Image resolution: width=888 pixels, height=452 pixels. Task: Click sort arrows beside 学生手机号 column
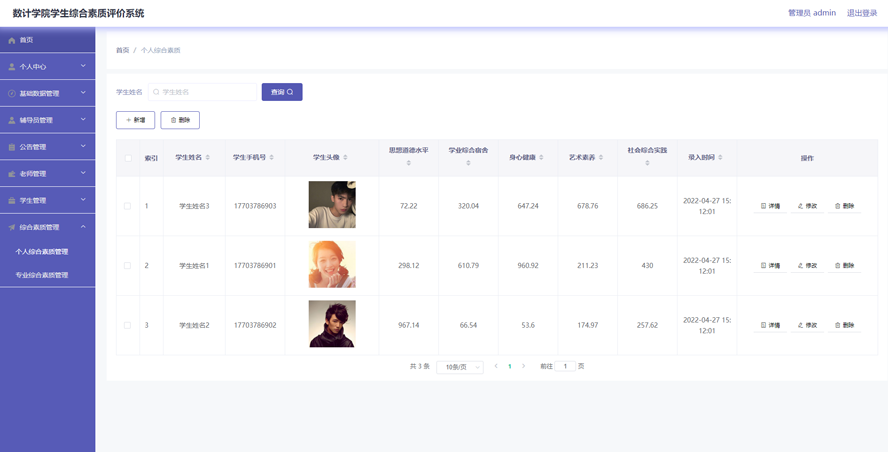[272, 157]
